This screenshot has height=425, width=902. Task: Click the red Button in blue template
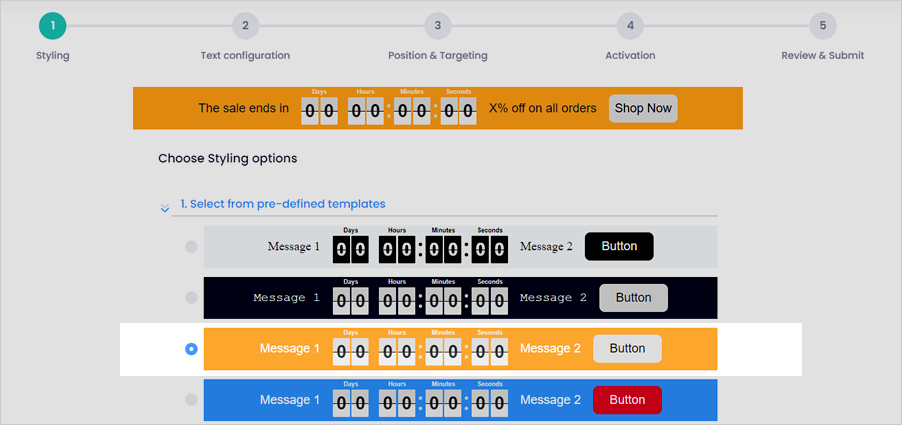click(627, 400)
